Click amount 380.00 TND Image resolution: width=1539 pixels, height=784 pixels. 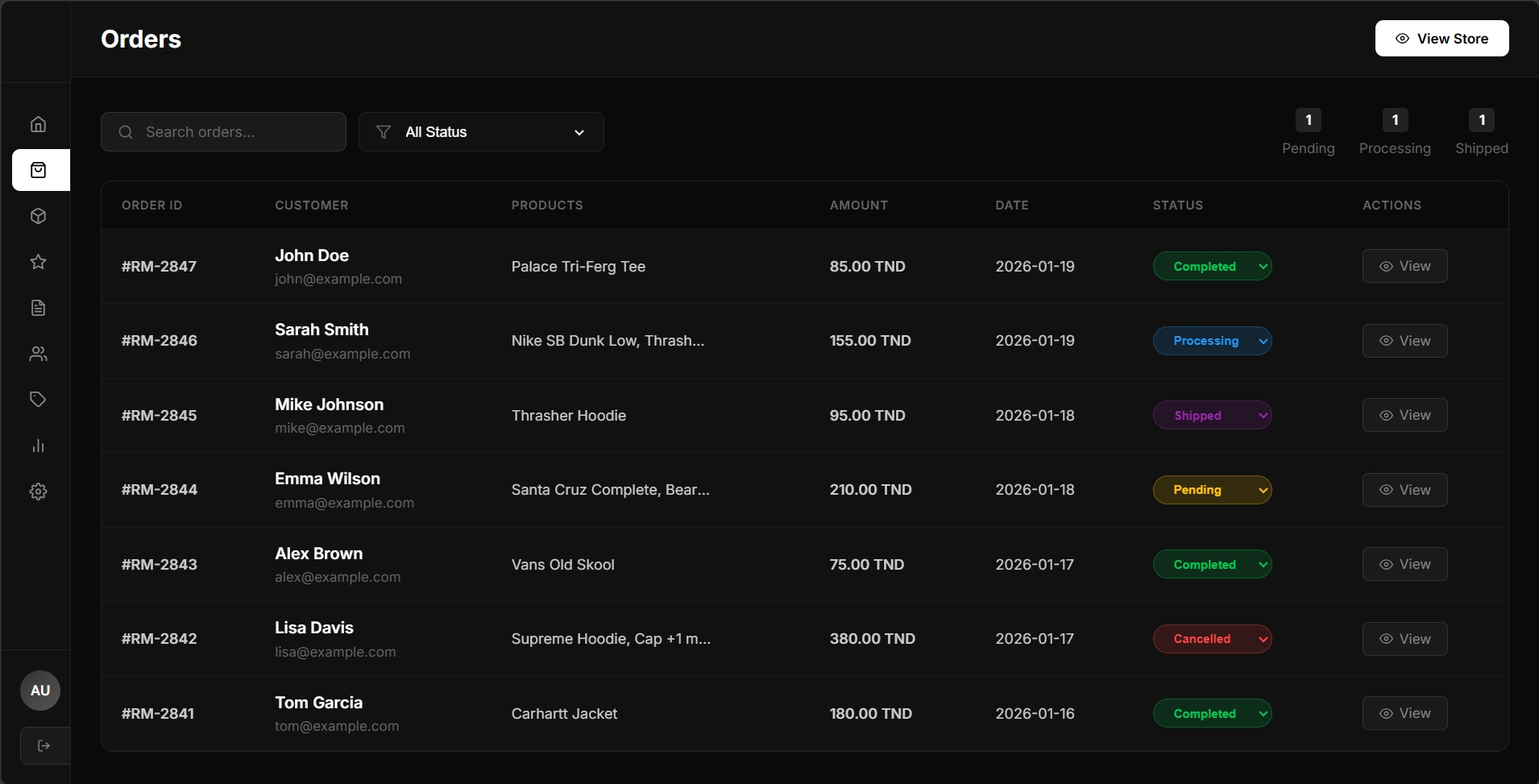click(x=873, y=639)
